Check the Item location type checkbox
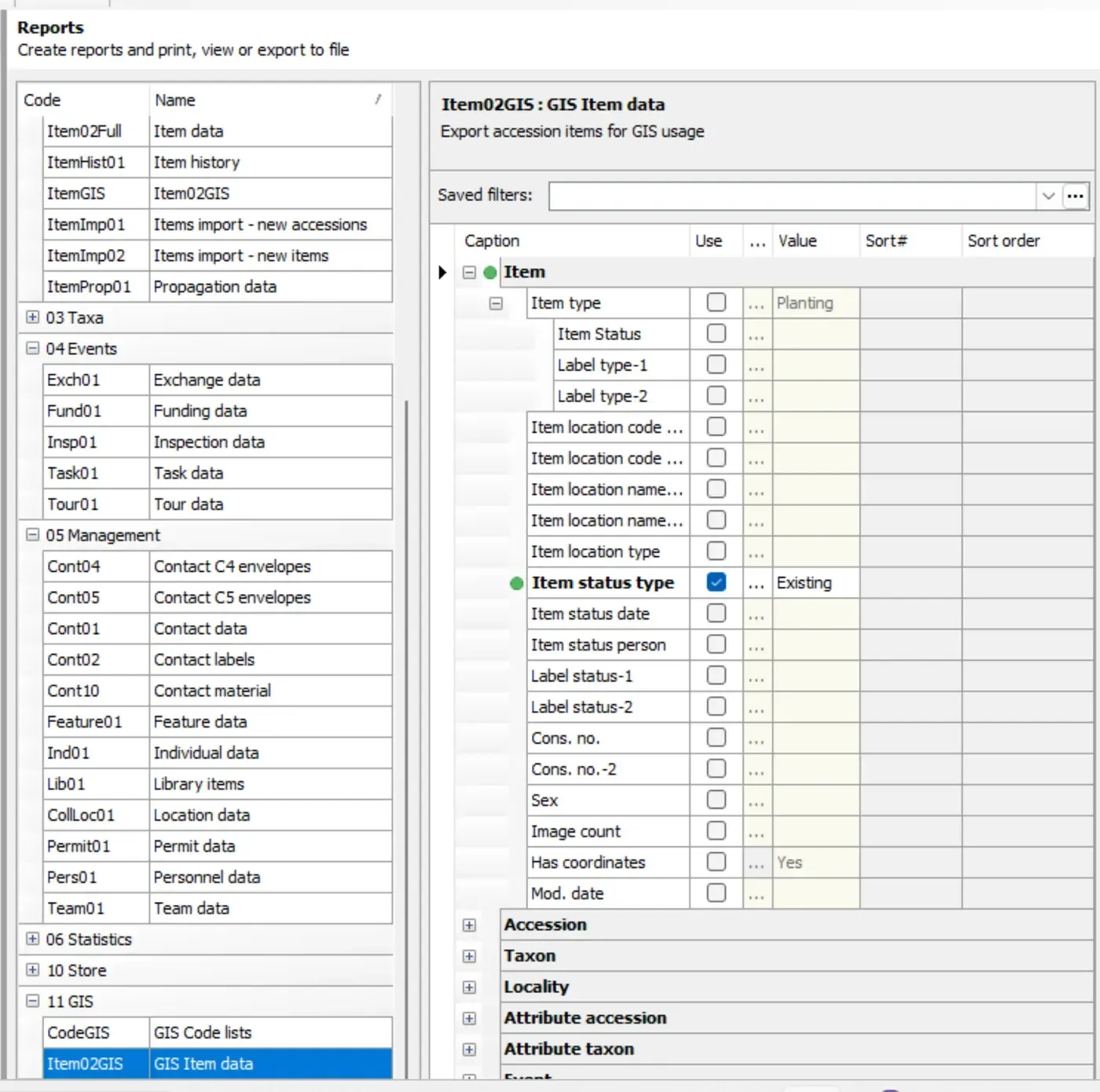1100x1092 pixels. click(x=716, y=551)
